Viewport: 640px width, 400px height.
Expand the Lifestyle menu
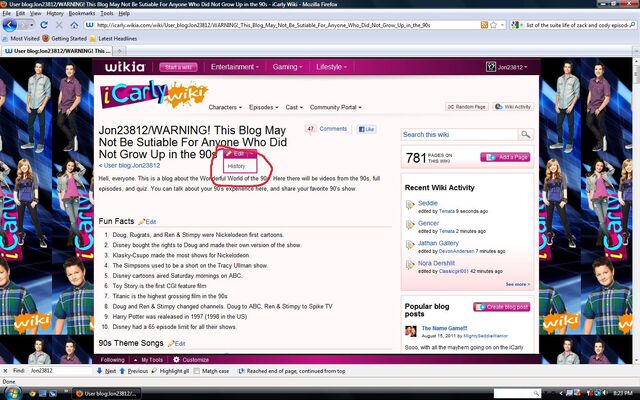331,67
